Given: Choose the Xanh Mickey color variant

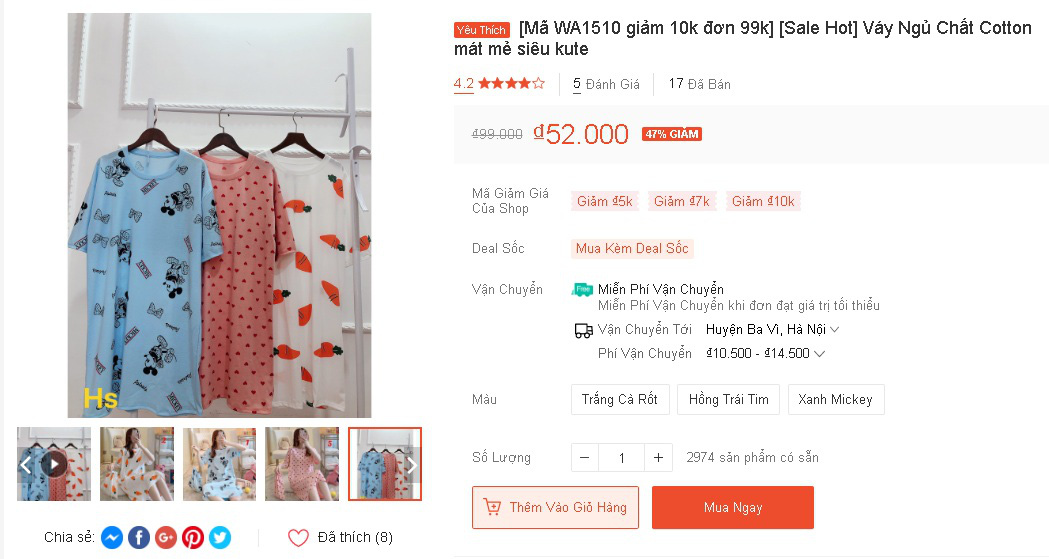Looking at the screenshot, I should [x=835, y=400].
